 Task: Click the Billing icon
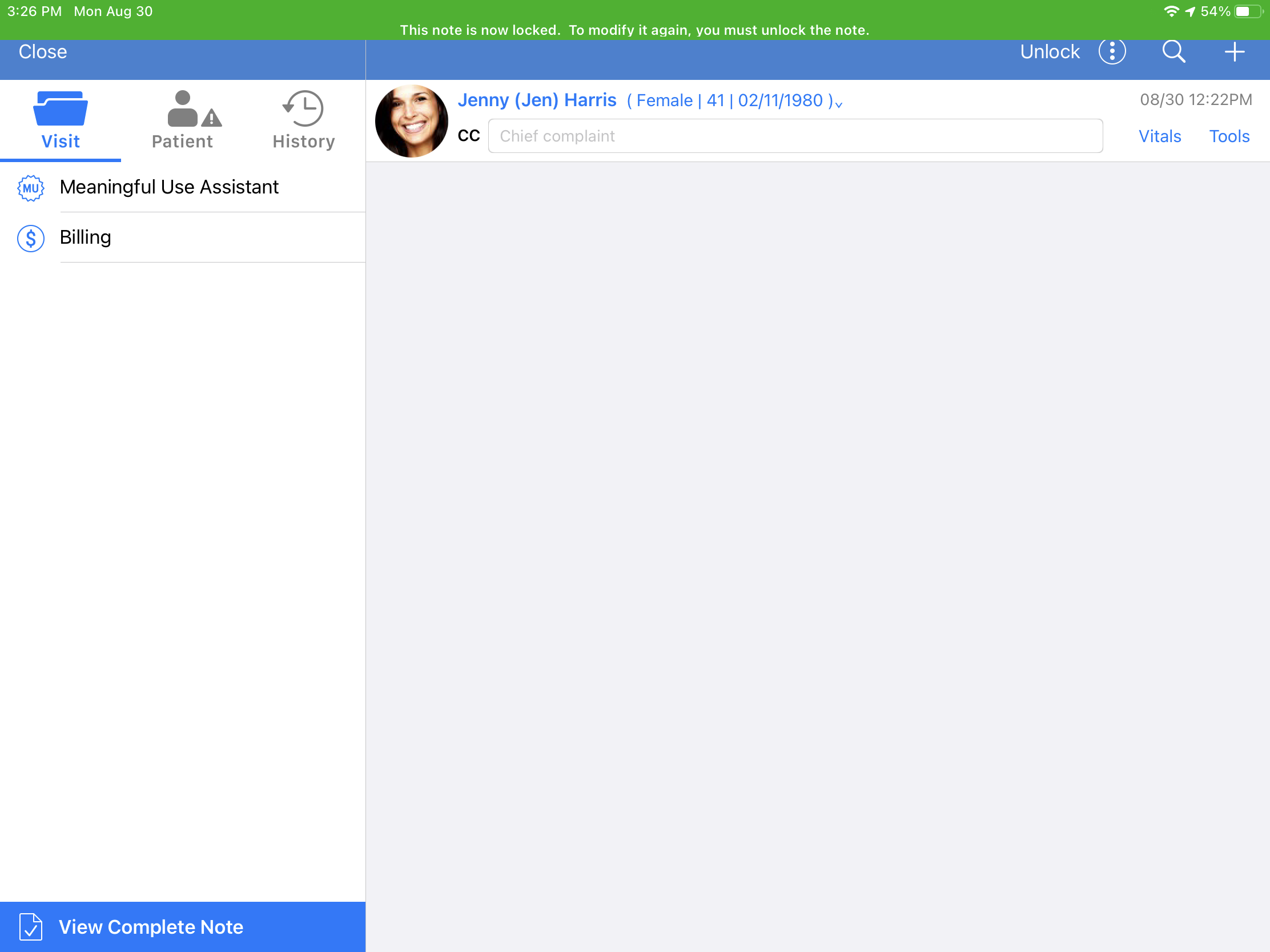(x=30, y=237)
